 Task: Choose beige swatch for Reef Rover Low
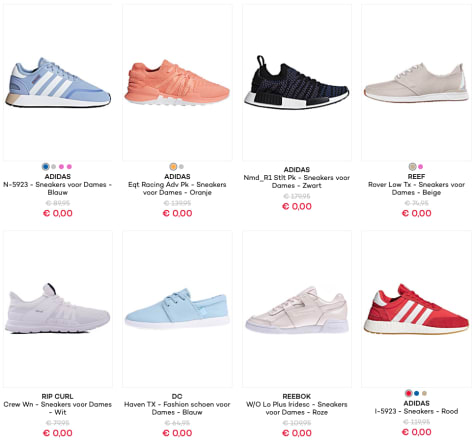[412, 167]
